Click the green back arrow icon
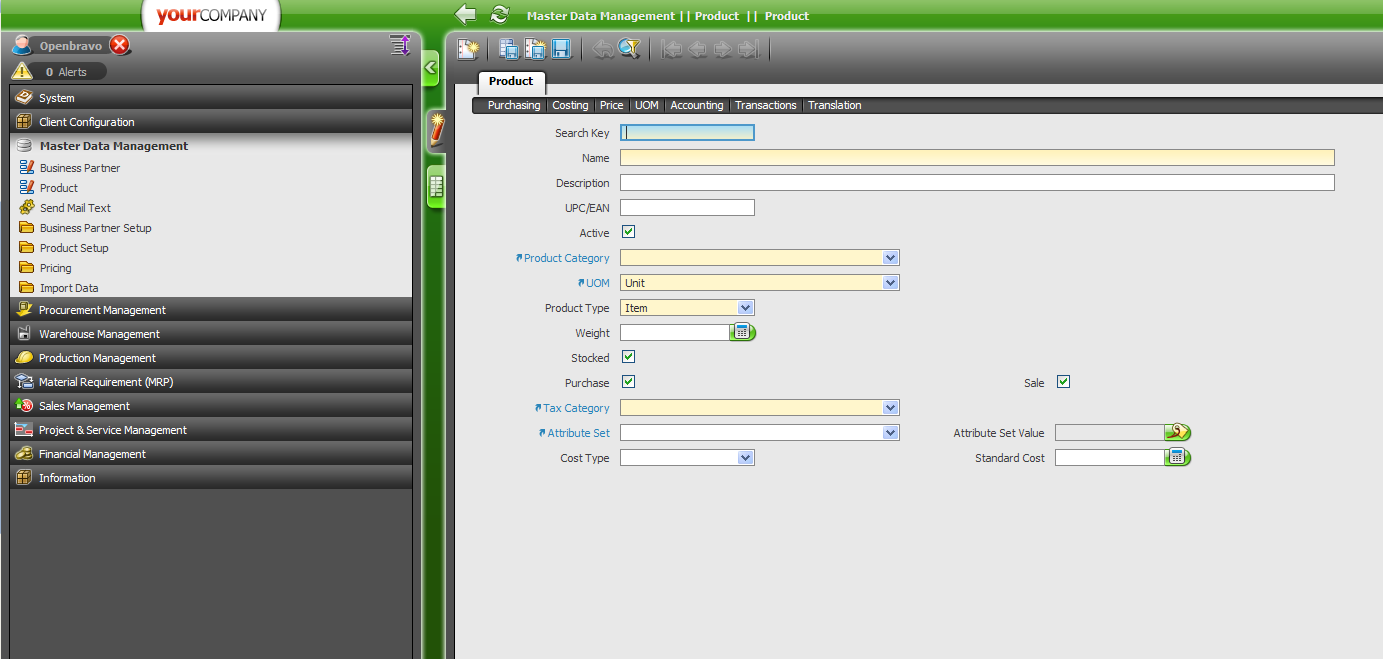Image resolution: width=1383 pixels, height=659 pixels. tap(465, 14)
